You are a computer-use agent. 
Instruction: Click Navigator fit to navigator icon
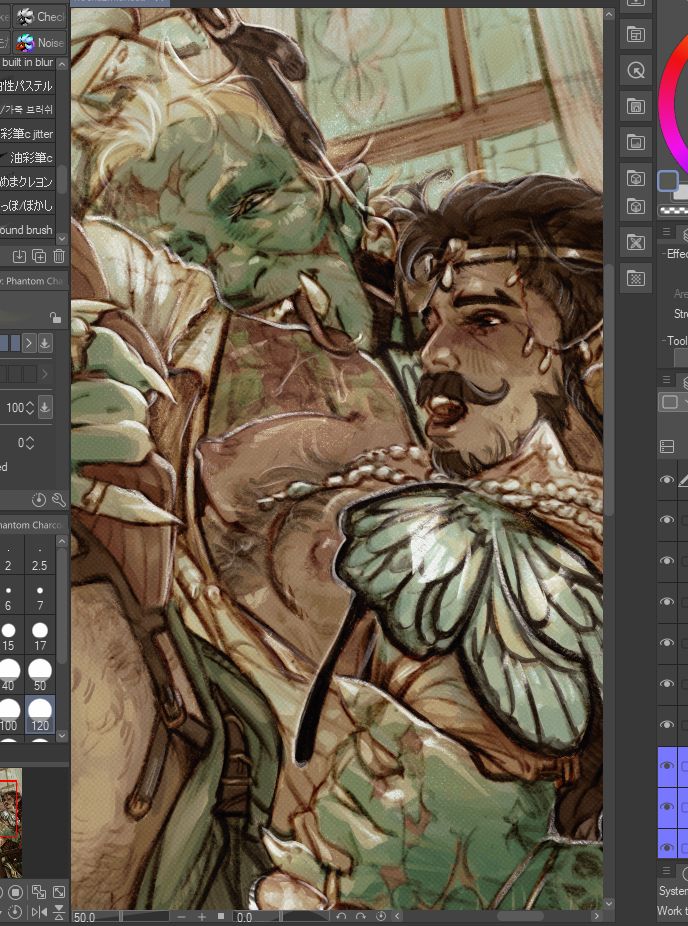59,892
